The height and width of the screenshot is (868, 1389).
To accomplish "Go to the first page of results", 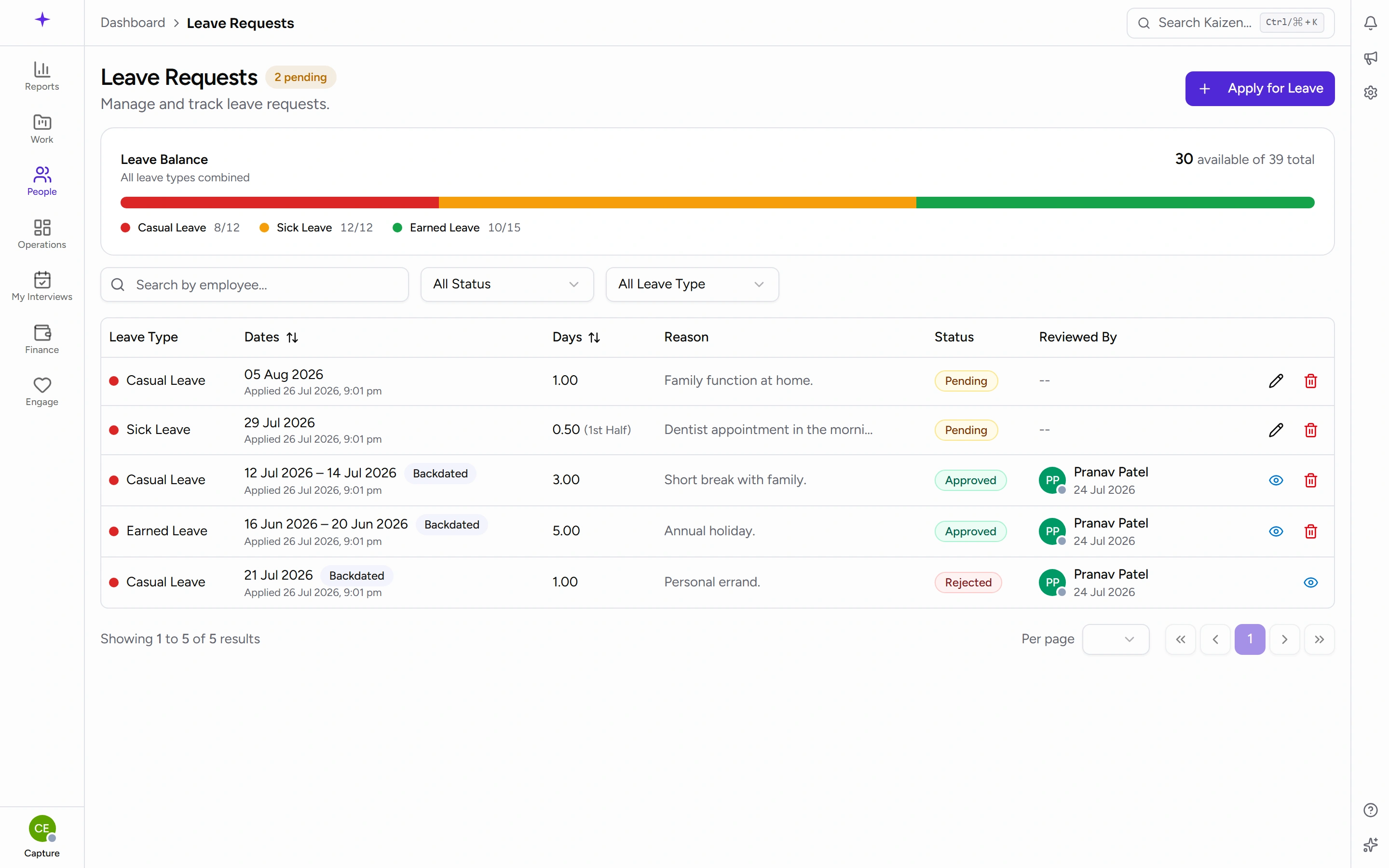I will (1180, 639).
